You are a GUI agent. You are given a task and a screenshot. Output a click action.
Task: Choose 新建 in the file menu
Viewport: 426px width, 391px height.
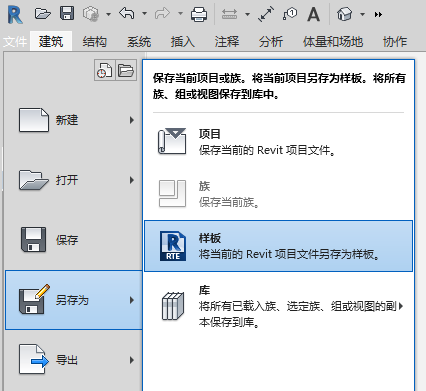74,120
